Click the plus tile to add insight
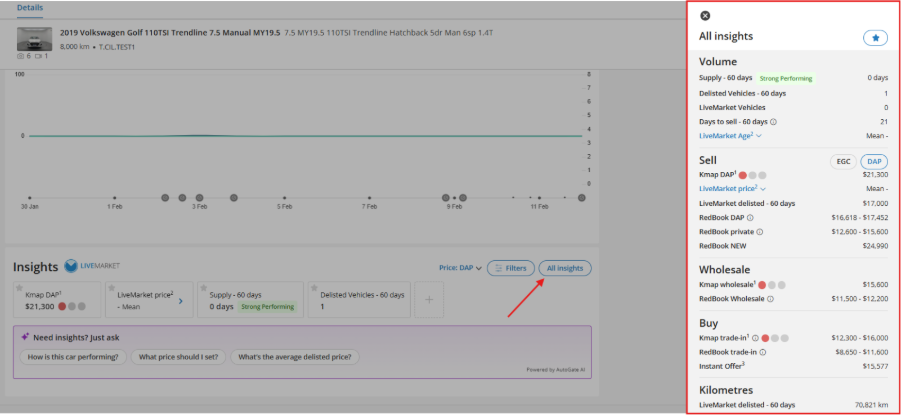The image size is (901, 415). [428, 299]
